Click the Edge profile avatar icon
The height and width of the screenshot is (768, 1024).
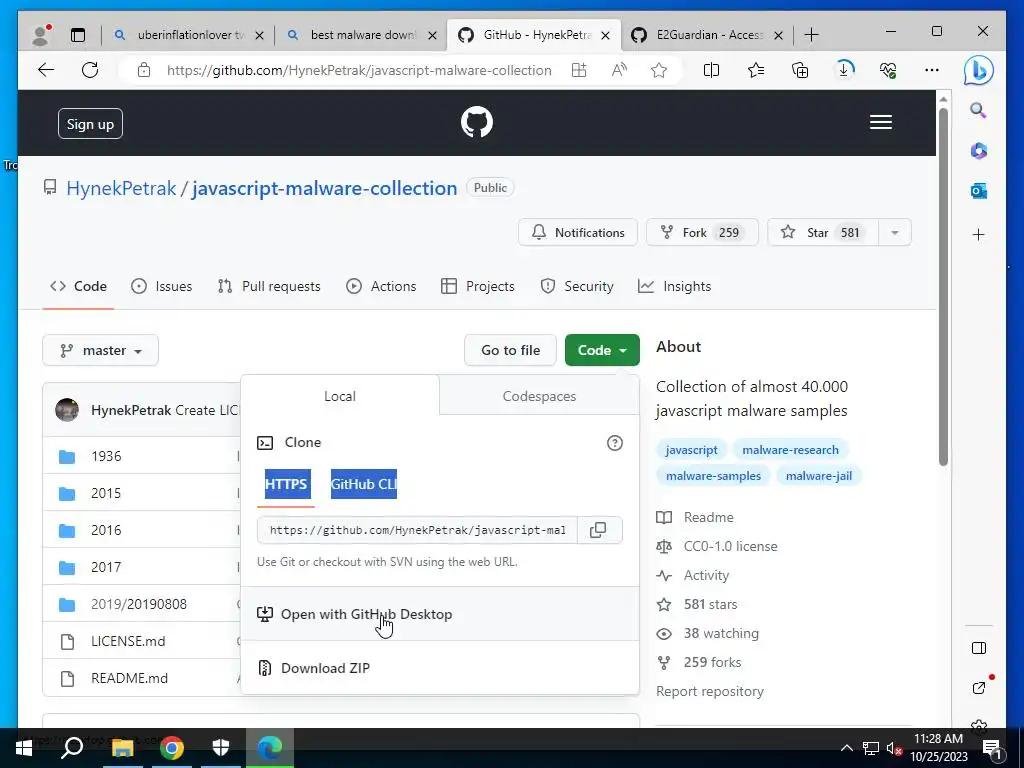pyautogui.click(x=41, y=35)
